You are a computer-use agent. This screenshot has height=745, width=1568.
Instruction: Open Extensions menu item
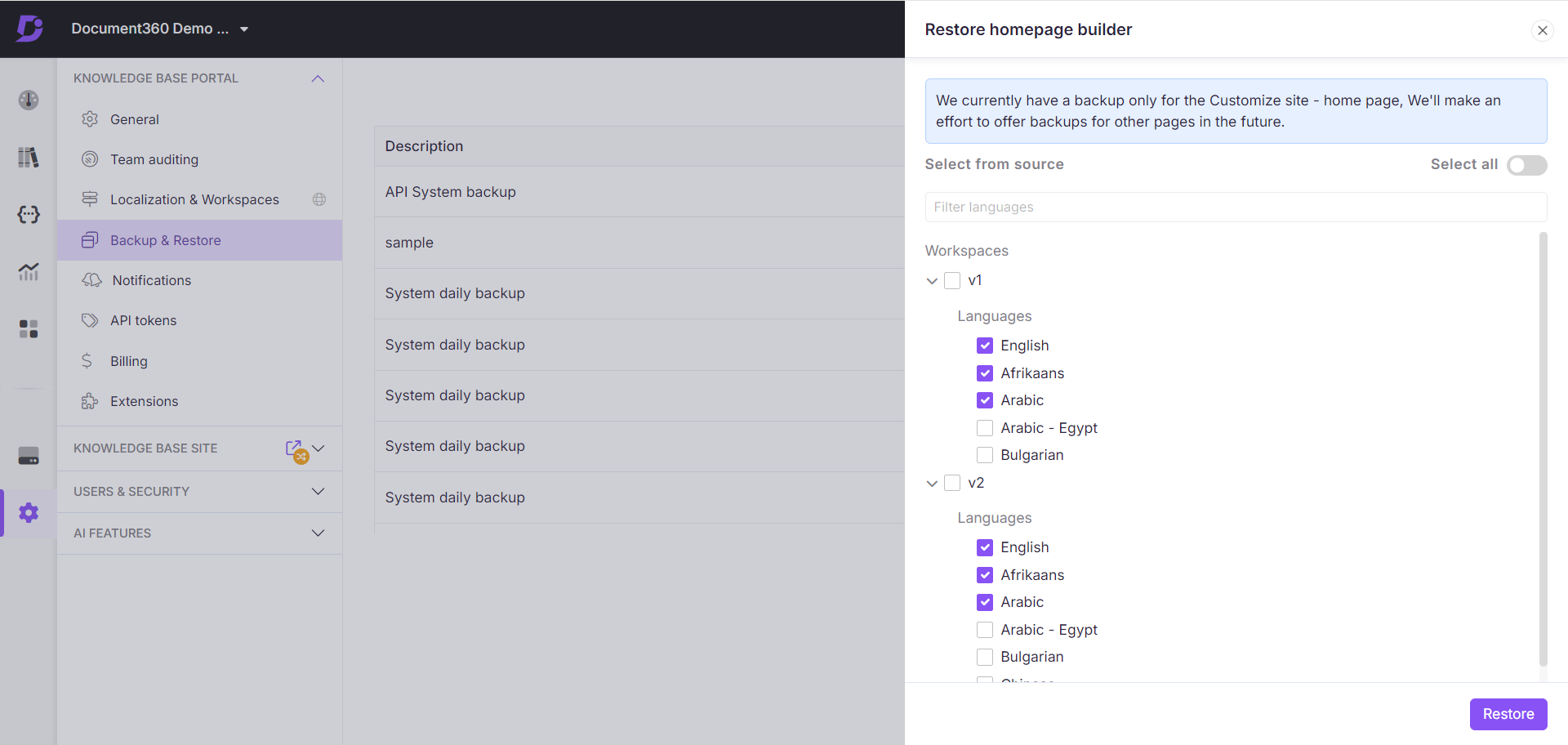[x=200, y=401]
